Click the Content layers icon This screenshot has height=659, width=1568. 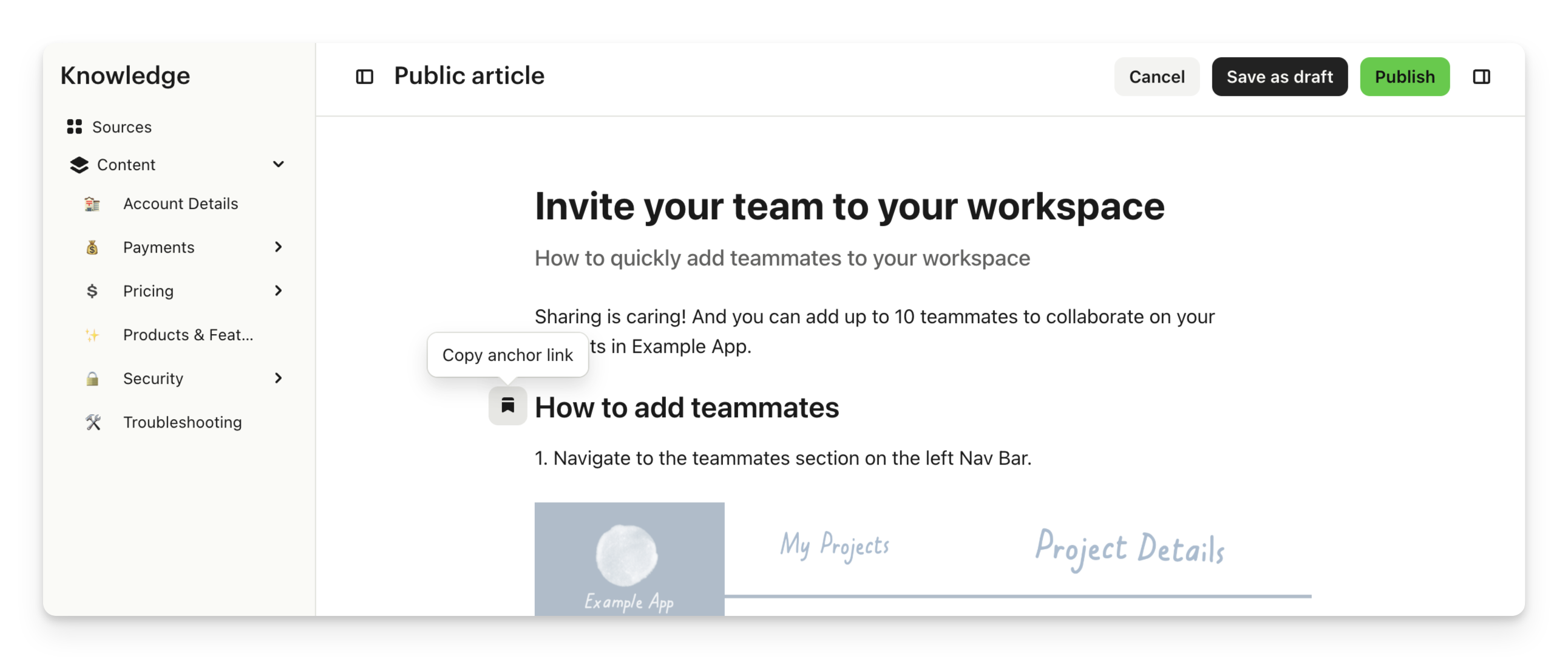pyautogui.click(x=79, y=165)
